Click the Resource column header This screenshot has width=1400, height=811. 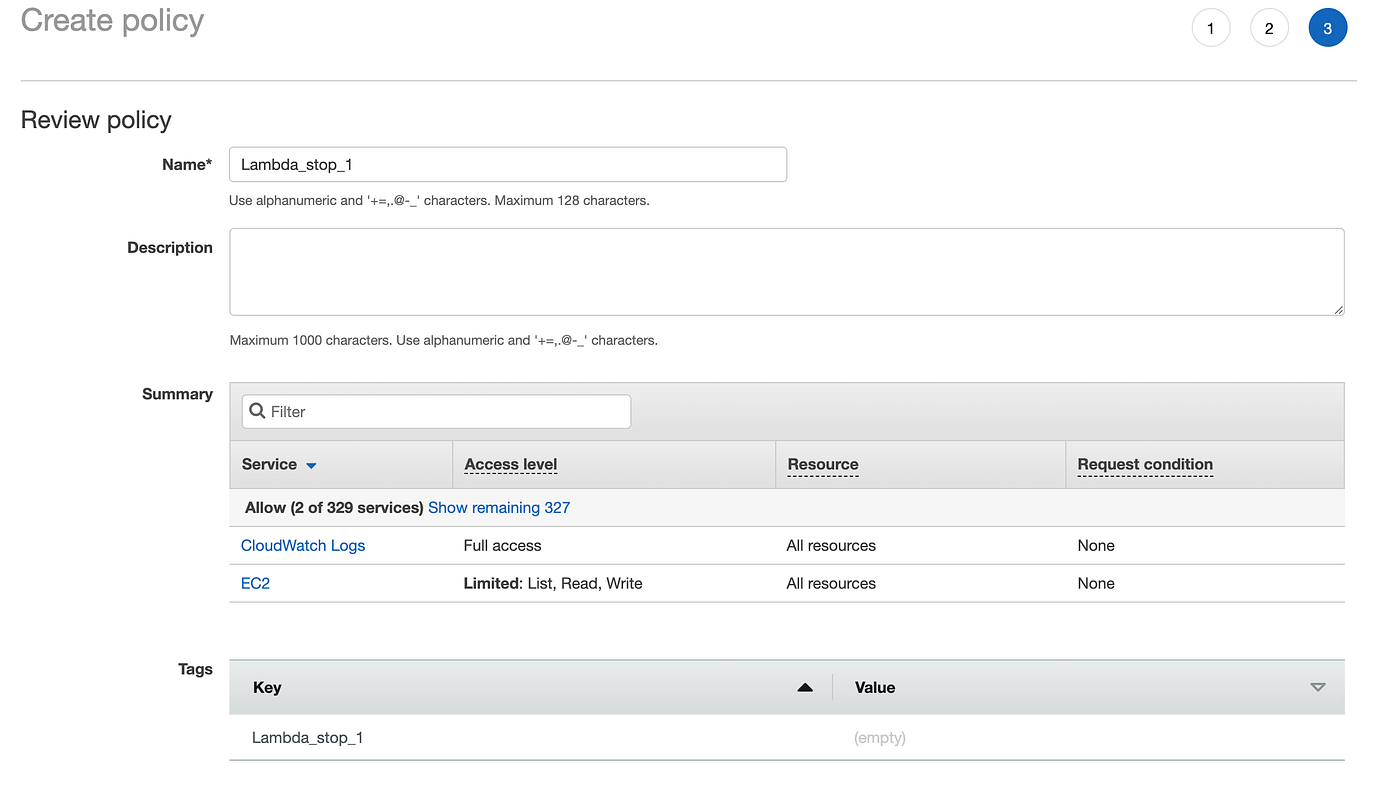coord(823,464)
